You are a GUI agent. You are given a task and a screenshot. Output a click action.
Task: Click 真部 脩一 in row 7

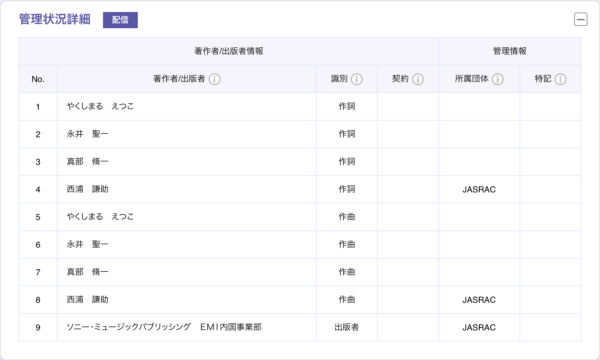pyautogui.click(x=88, y=272)
